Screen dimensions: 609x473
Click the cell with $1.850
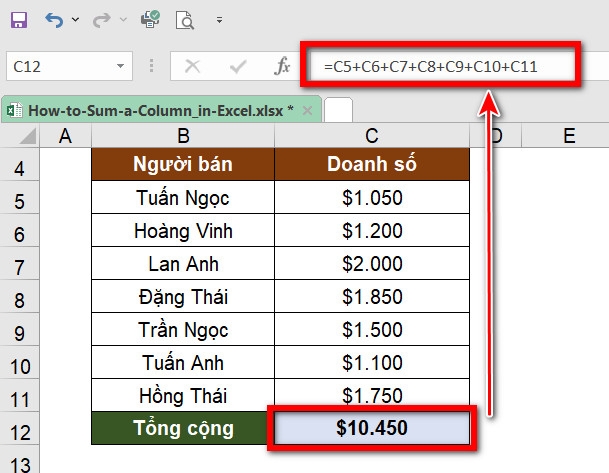coord(372,296)
